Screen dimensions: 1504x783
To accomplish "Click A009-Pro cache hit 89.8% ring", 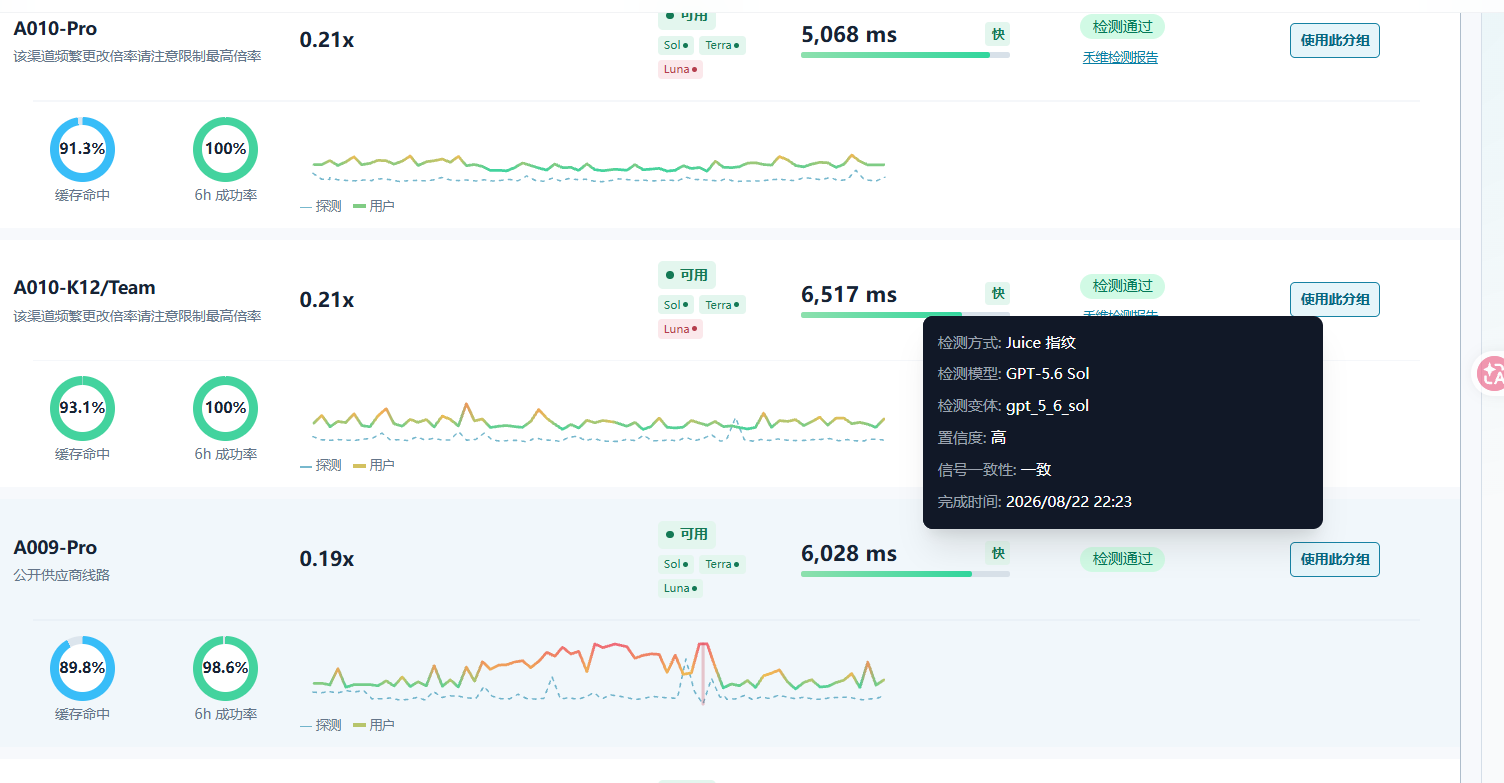I will point(82,668).
